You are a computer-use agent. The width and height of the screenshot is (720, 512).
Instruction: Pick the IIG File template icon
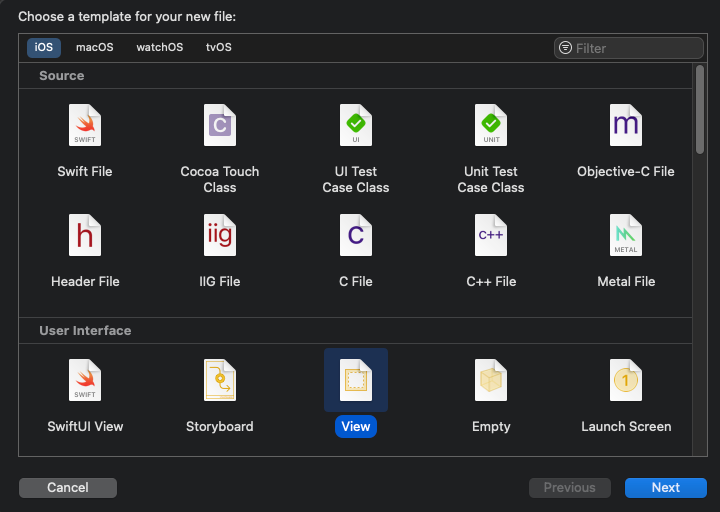220,235
